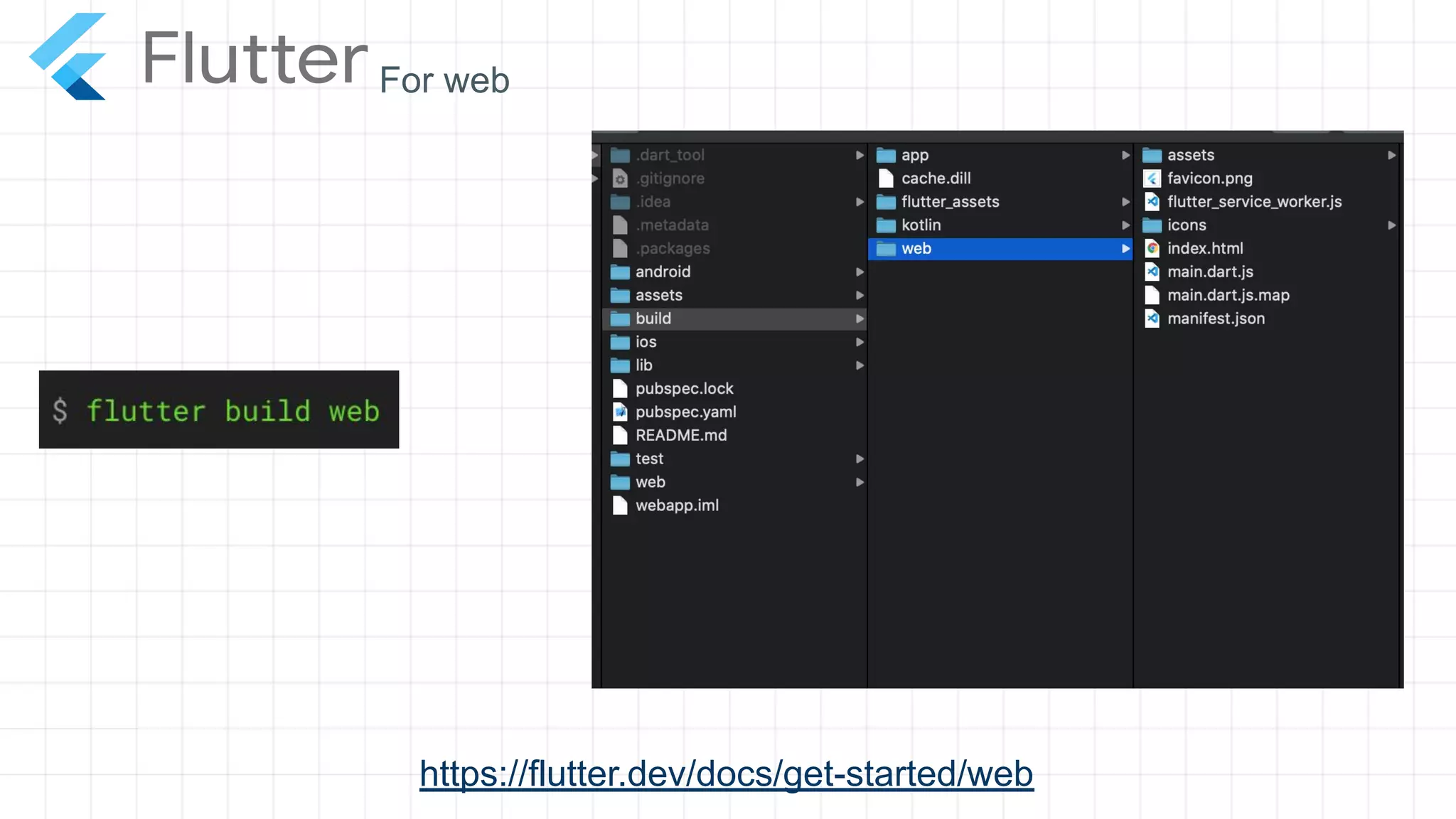Screen dimensions: 1456x819
Task: Expand the android folder arrow
Action: point(860,272)
